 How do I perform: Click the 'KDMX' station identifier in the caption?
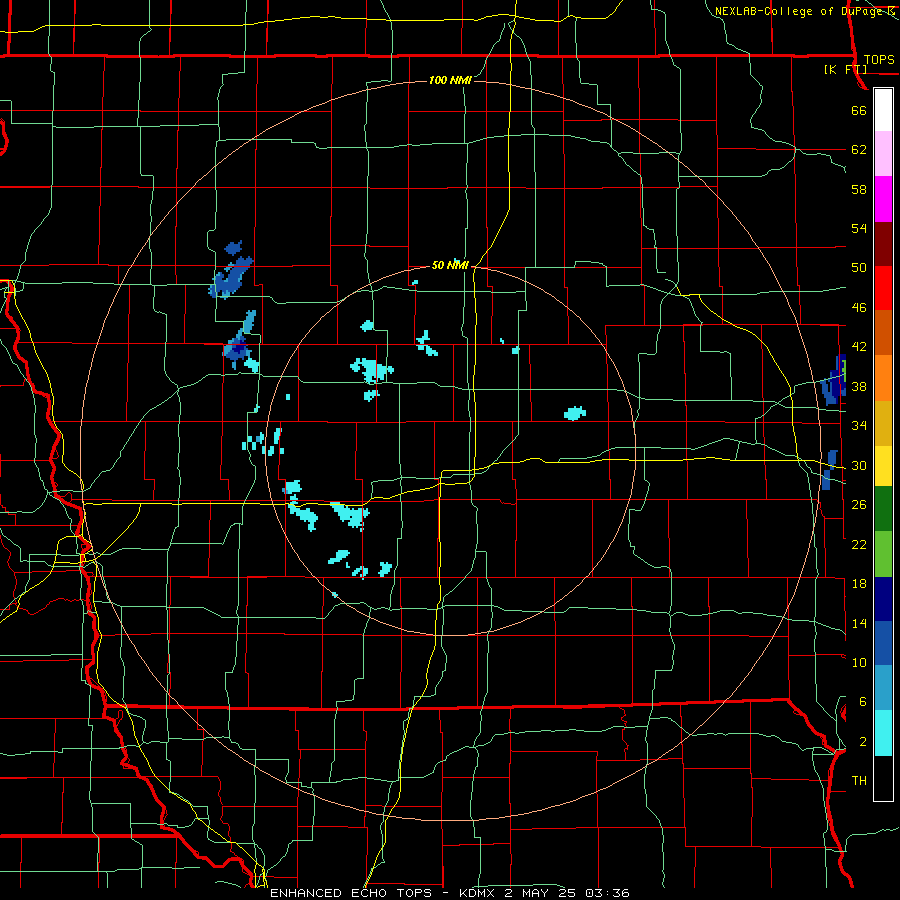479,893
